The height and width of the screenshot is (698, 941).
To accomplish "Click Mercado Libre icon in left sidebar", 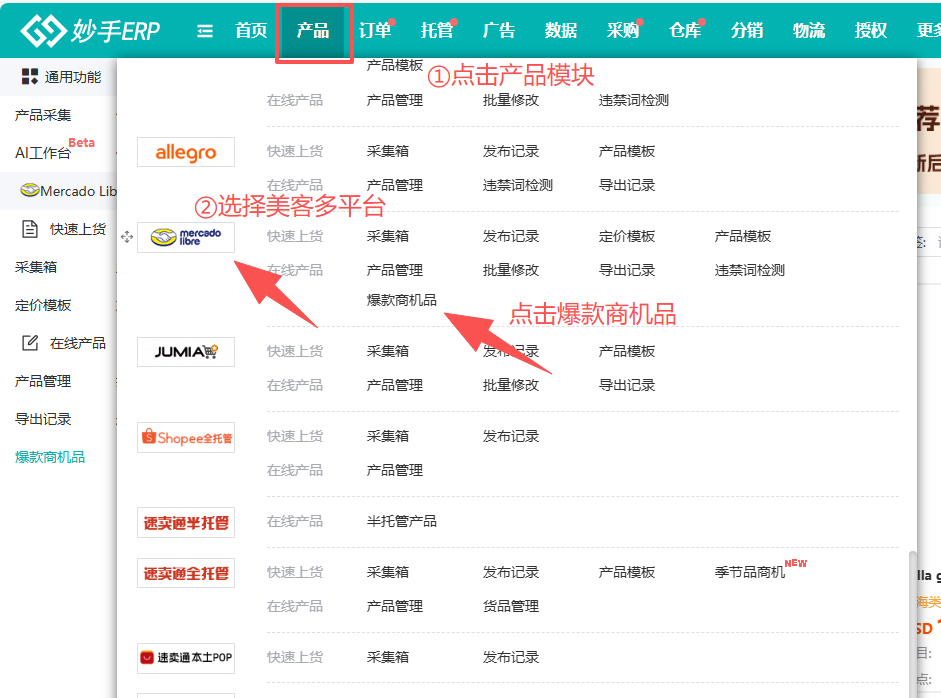I will [29, 190].
